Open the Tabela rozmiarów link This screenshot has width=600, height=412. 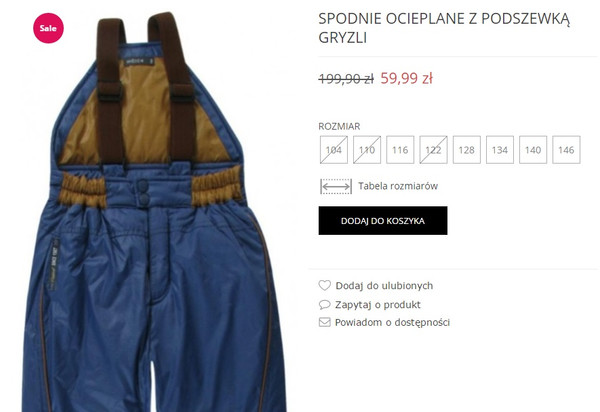398,186
